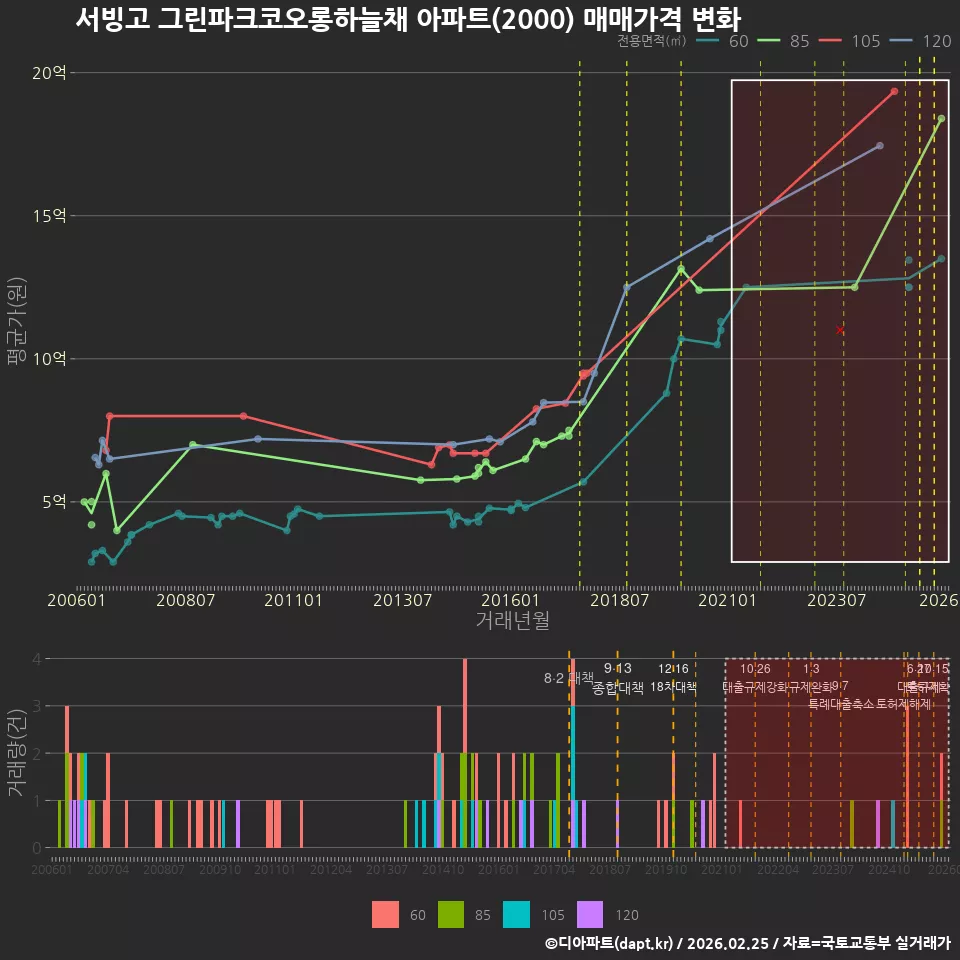This screenshot has width=960, height=960.
Task: Click volume chart x-axis label 202204
Action: (778, 869)
